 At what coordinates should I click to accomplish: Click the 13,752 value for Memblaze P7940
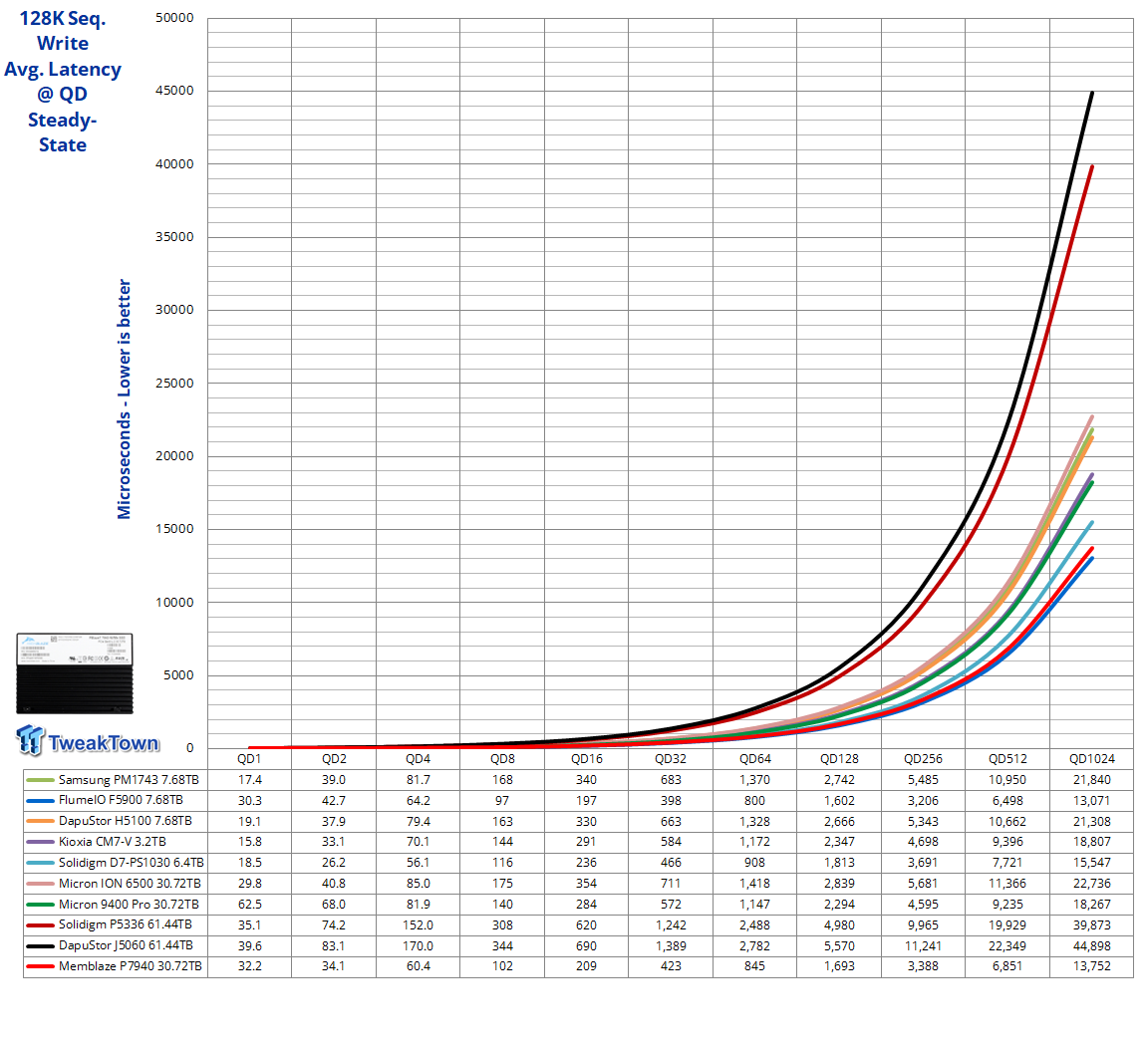(x=1091, y=966)
